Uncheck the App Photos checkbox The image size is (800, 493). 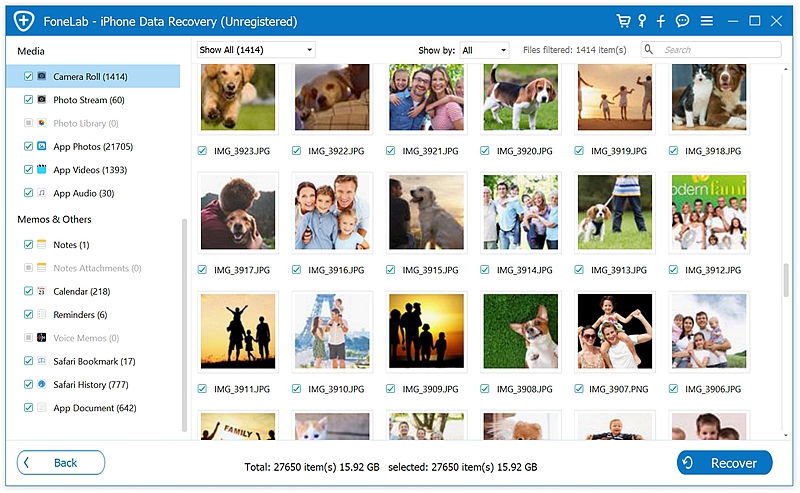point(29,146)
